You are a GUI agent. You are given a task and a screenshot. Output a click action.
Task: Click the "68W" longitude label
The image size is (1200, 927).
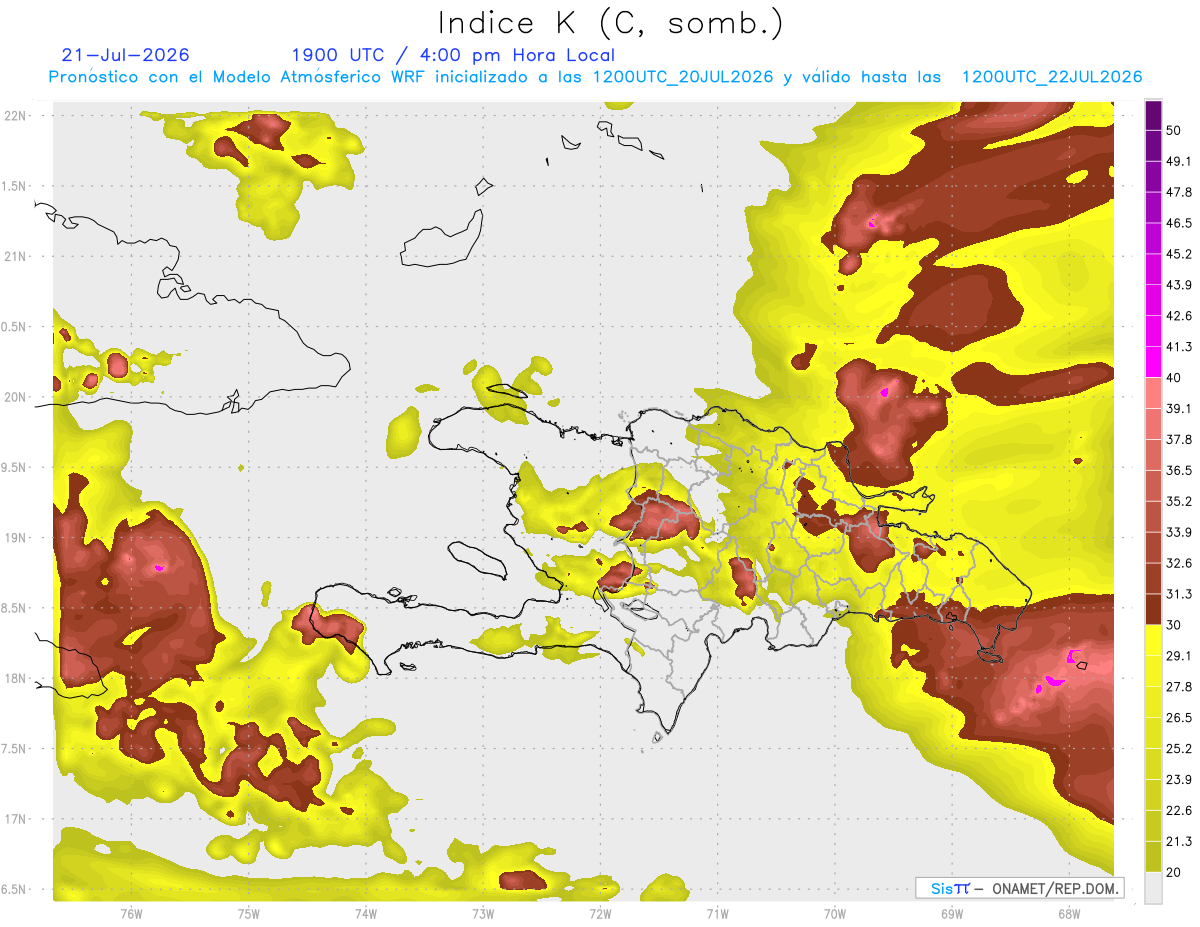tap(1069, 914)
